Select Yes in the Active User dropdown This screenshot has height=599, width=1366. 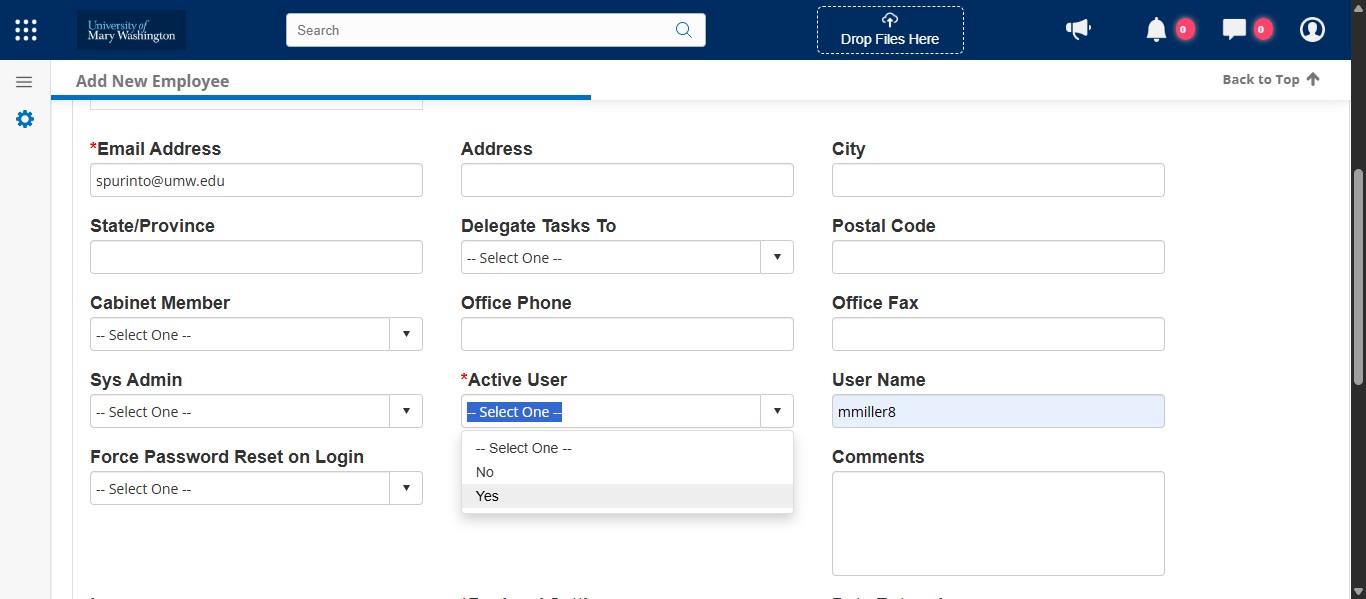click(x=487, y=495)
